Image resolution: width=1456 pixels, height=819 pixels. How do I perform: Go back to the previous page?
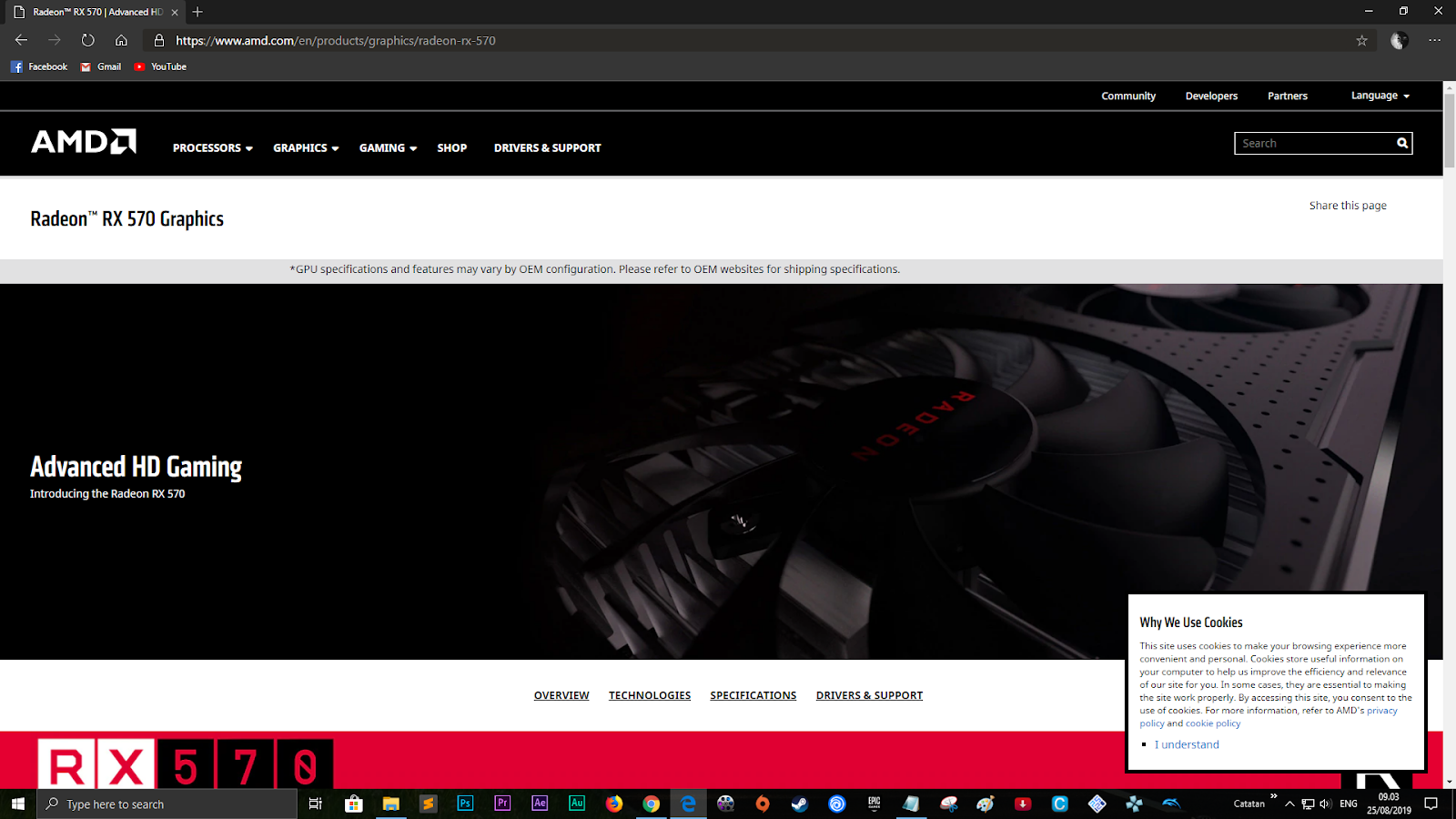[x=21, y=40]
